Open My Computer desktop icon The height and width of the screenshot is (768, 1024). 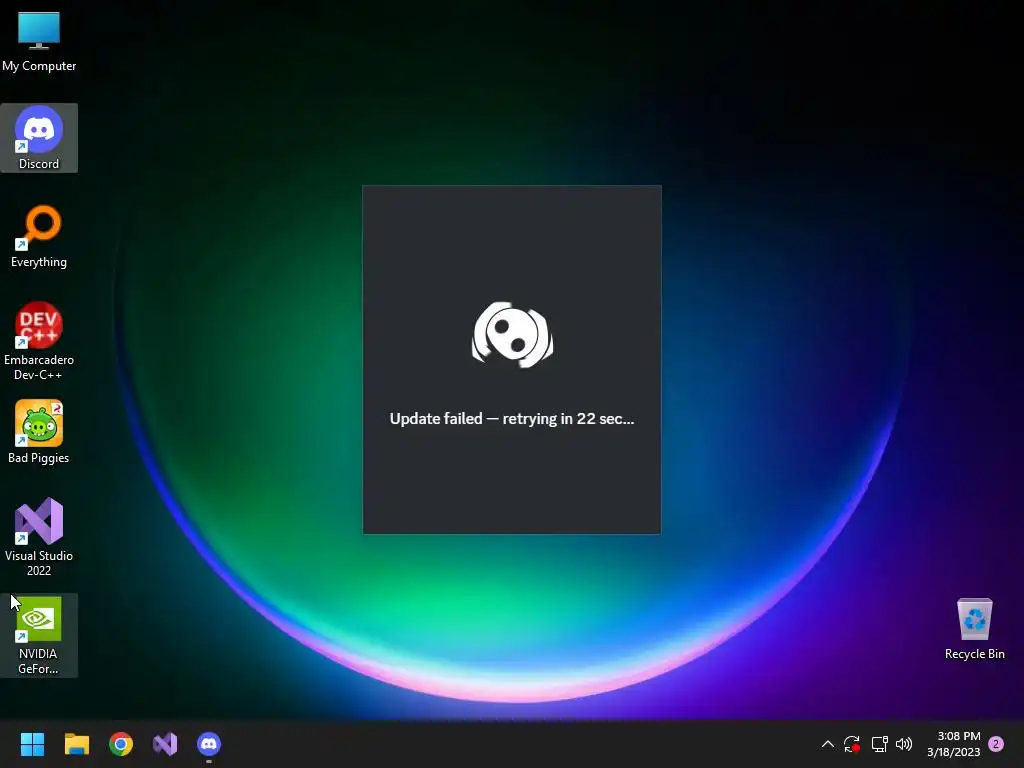(x=39, y=40)
